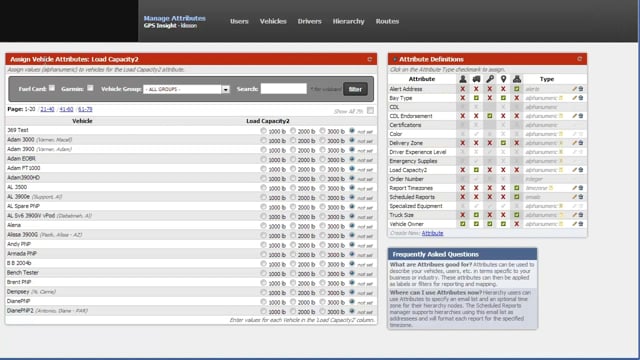
Task: Go to page 21-40 link
Action: pyautogui.click(x=47, y=109)
